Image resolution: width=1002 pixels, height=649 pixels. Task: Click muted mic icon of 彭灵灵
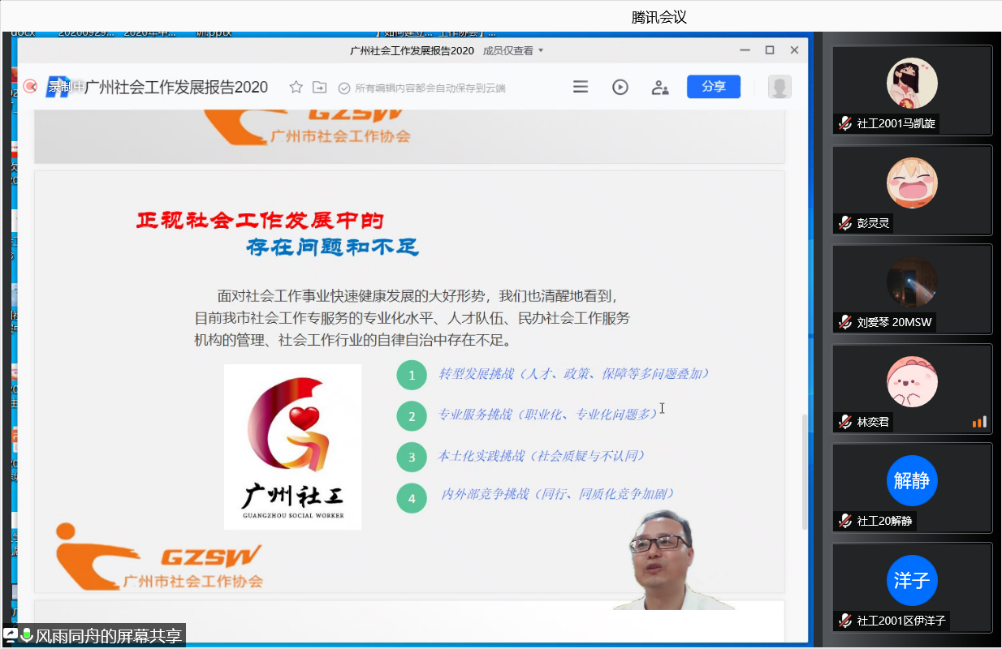click(846, 223)
